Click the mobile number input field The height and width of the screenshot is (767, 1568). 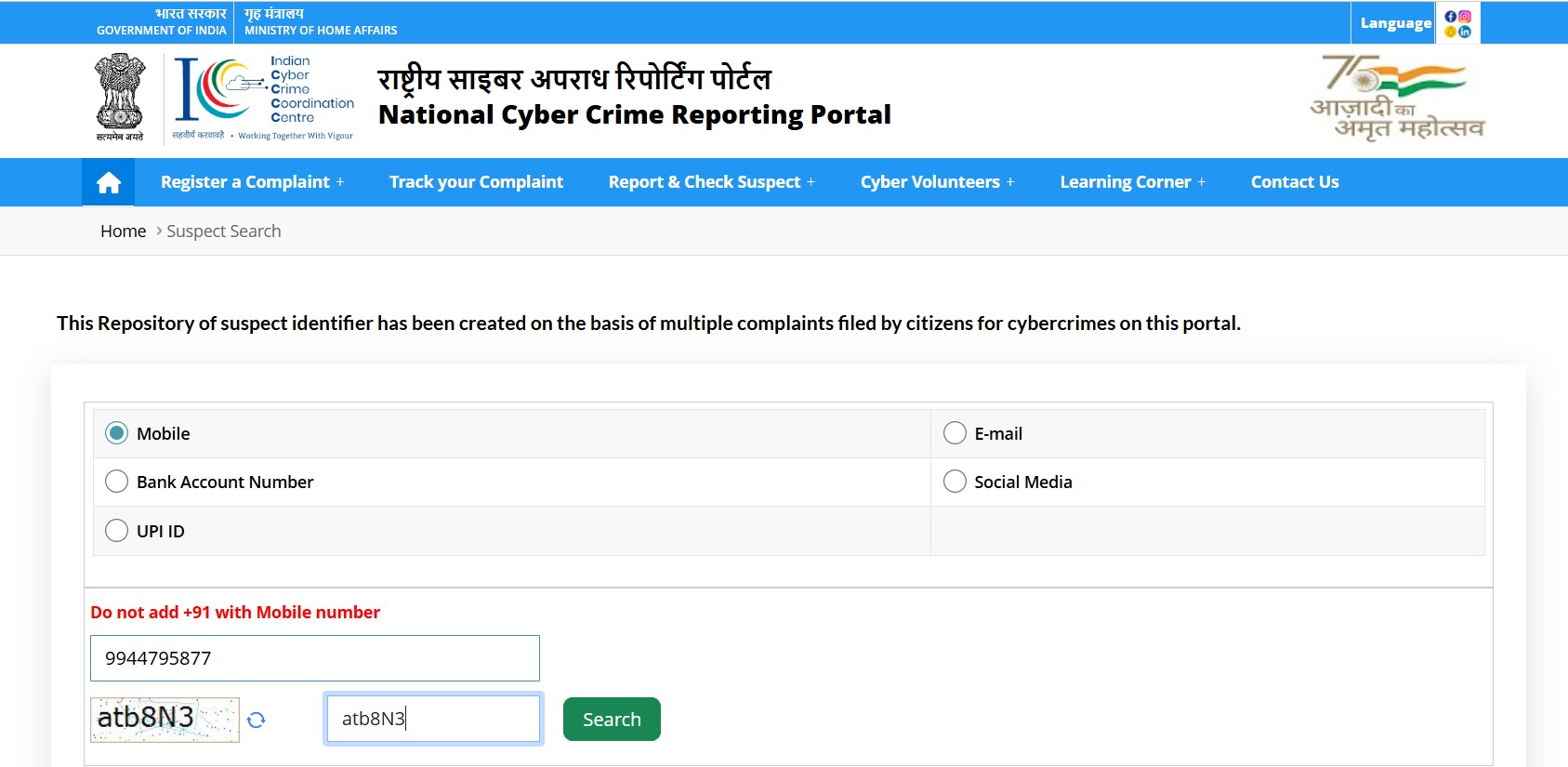tap(315, 658)
